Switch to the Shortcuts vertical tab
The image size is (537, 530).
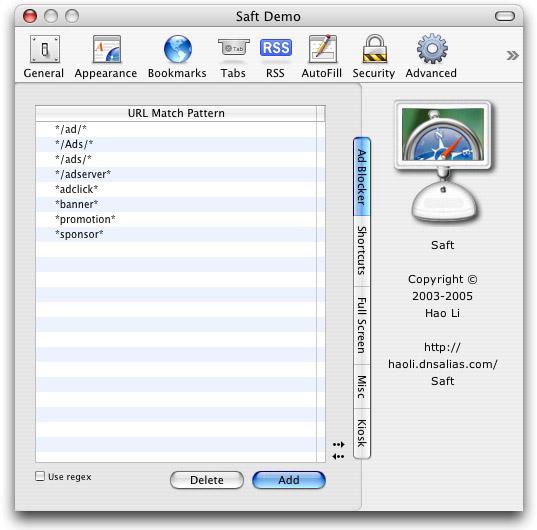[362, 251]
